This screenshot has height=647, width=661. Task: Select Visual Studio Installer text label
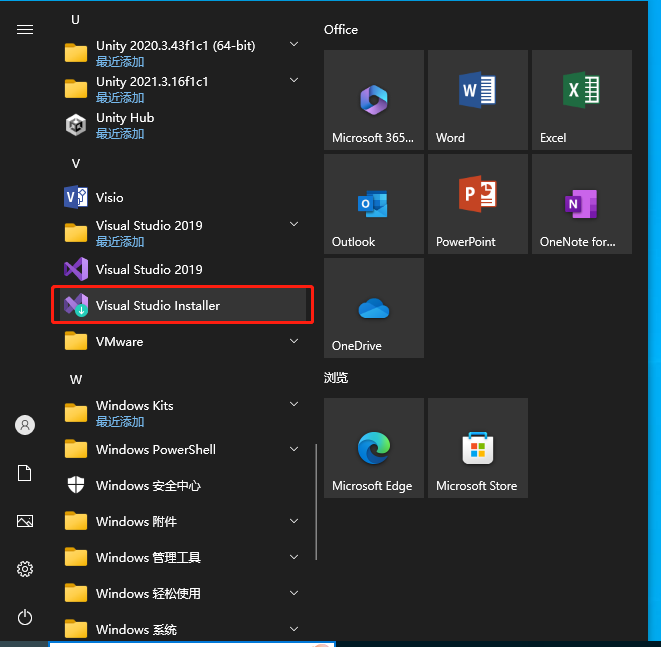tap(158, 305)
